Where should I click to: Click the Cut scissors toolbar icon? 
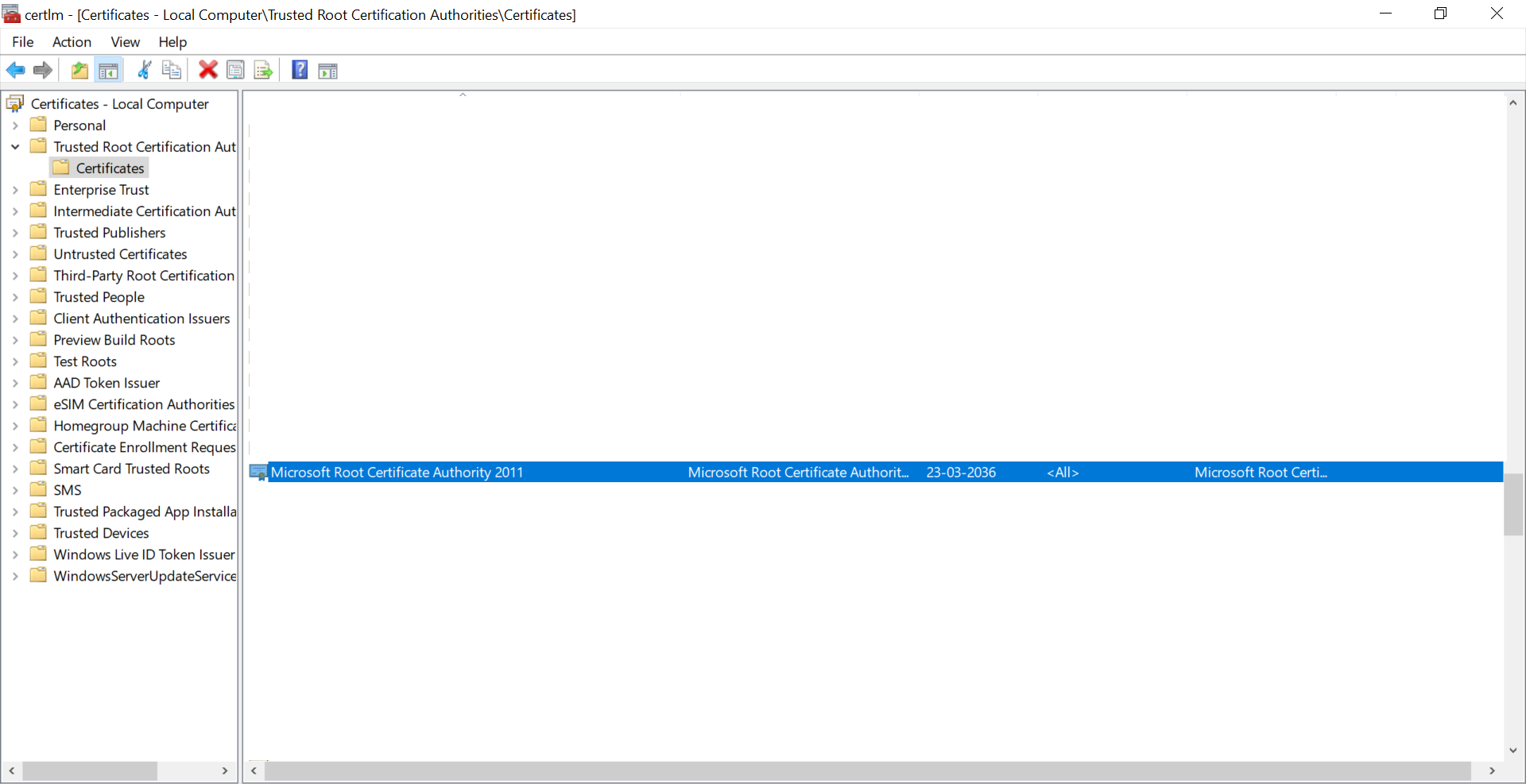(x=144, y=71)
